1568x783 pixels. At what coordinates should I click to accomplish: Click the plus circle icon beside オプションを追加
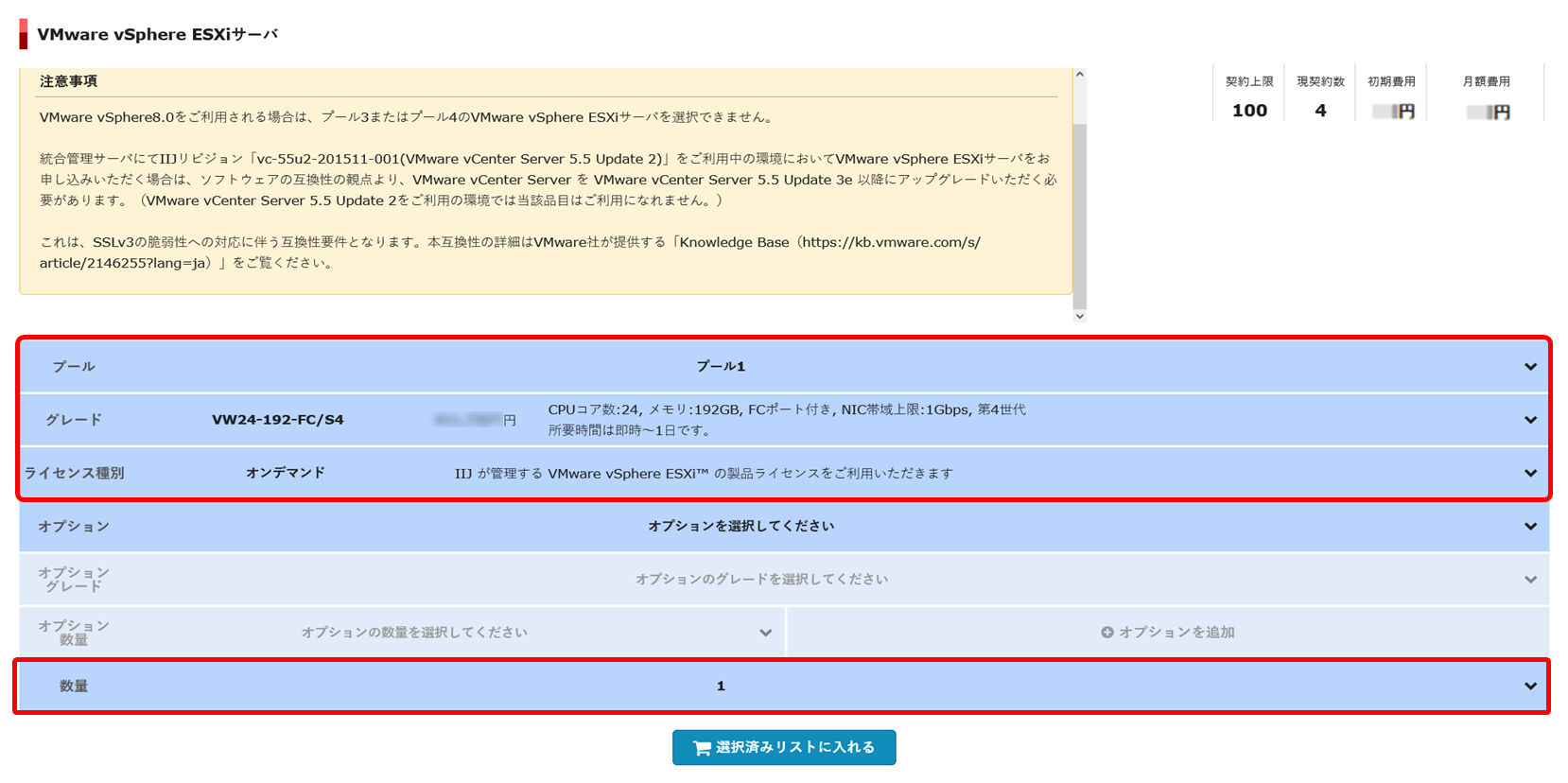(x=1106, y=632)
